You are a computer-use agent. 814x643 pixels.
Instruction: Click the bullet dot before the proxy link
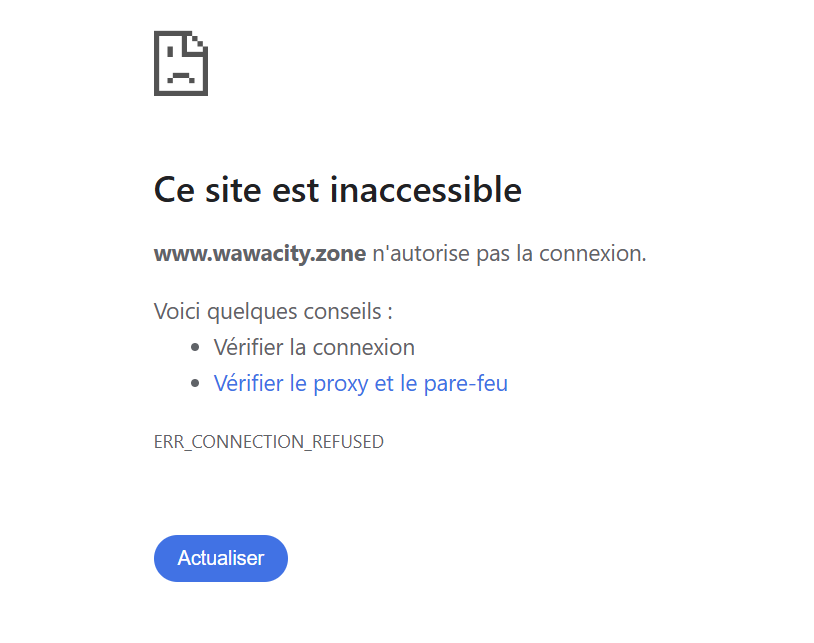[x=195, y=384]
